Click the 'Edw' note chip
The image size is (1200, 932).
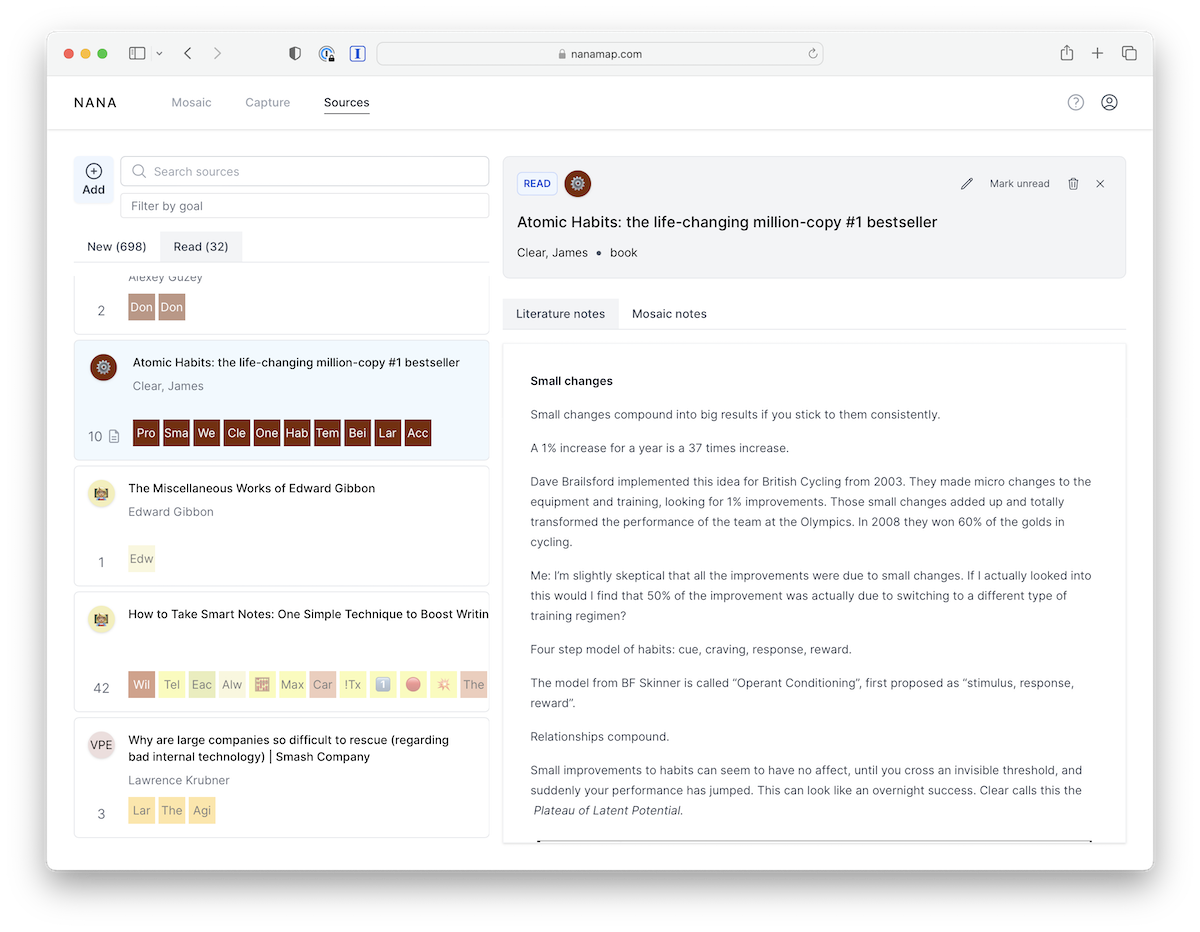tap(142, 559)
